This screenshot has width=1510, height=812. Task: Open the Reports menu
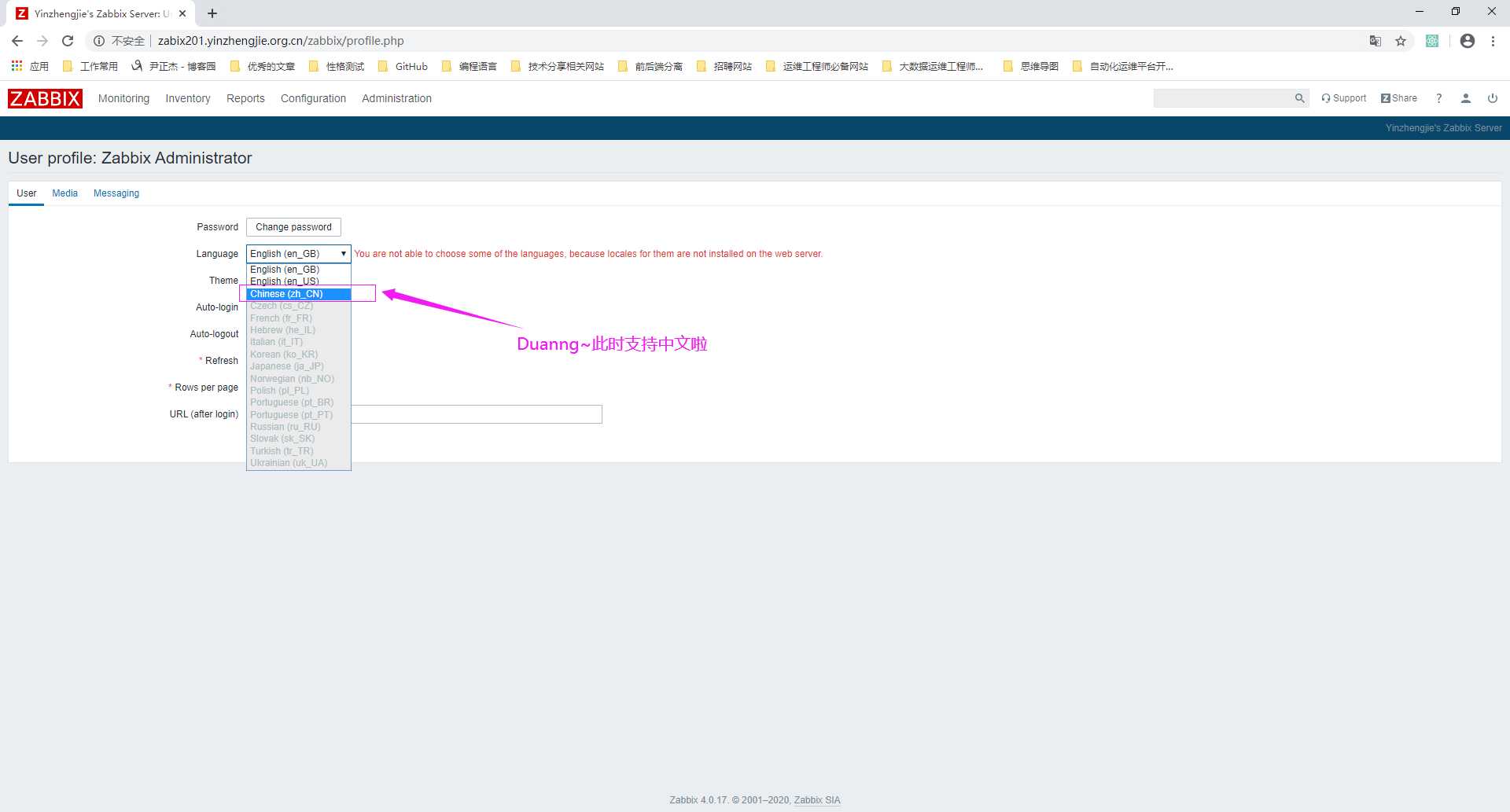tap(245, 98)
